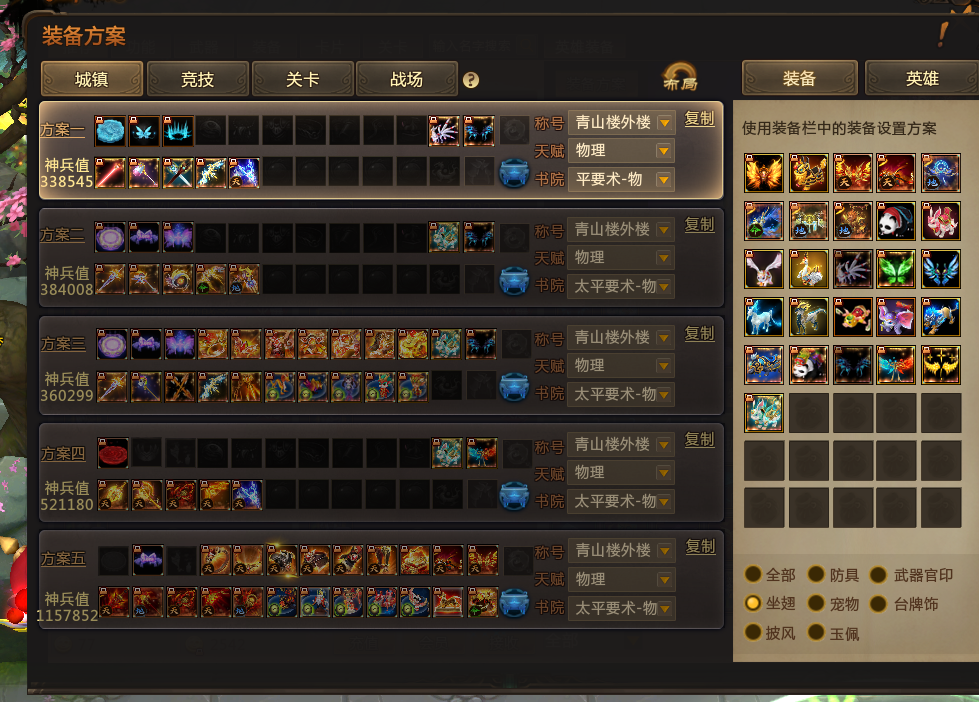
Task: Click the orange exclamation mark icon
Action: [943, 34]
